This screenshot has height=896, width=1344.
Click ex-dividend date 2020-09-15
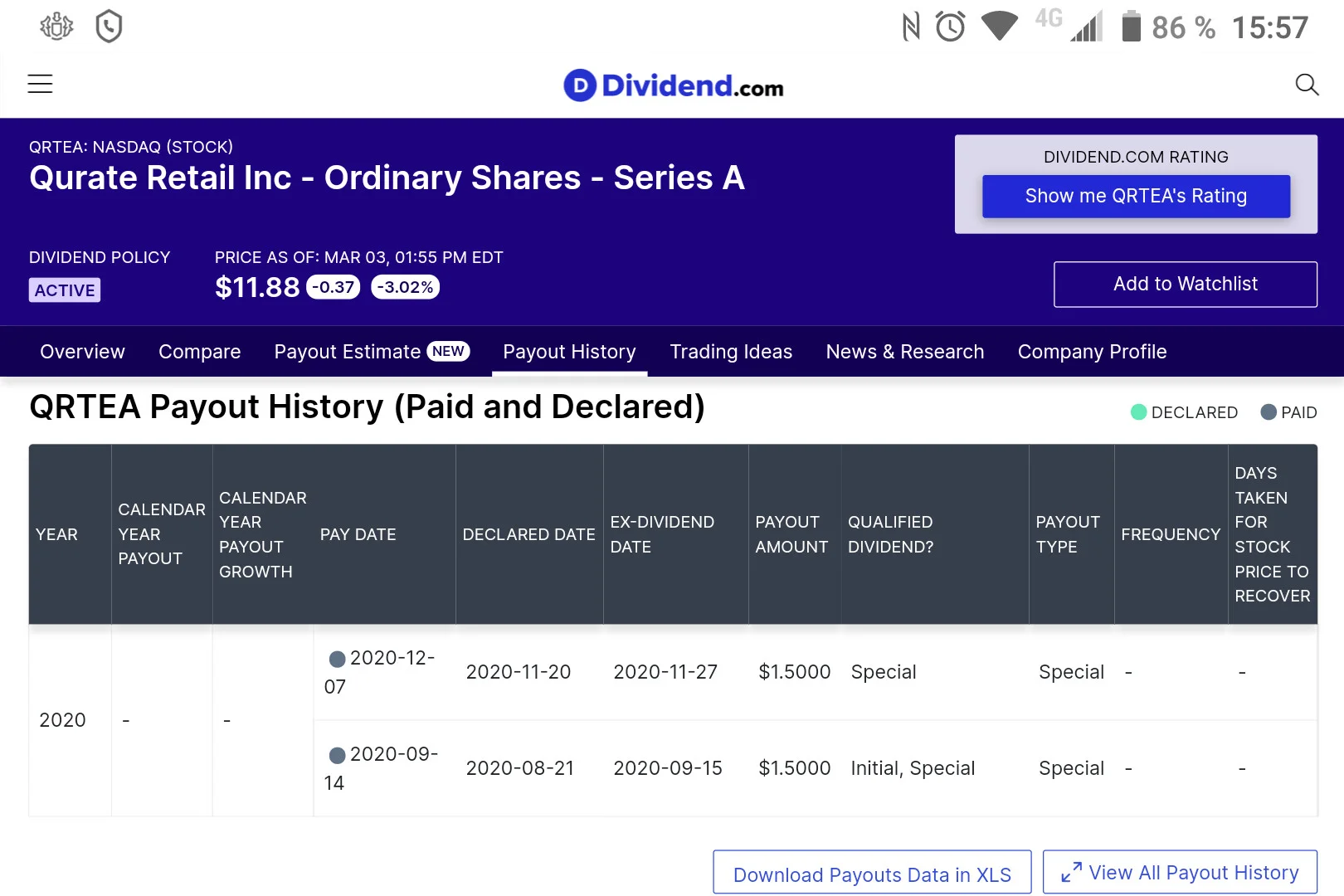click(668, 768)
